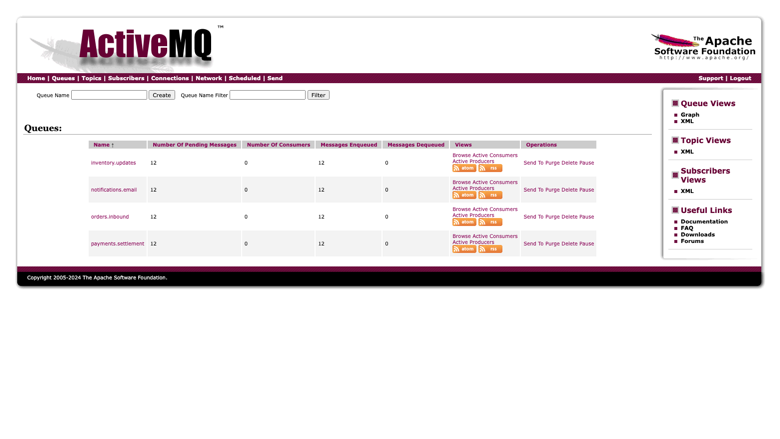This screenshot has width=780, height=439.
Task: Open rss feed for payments.settlement queue
Action: pos(490,249)
